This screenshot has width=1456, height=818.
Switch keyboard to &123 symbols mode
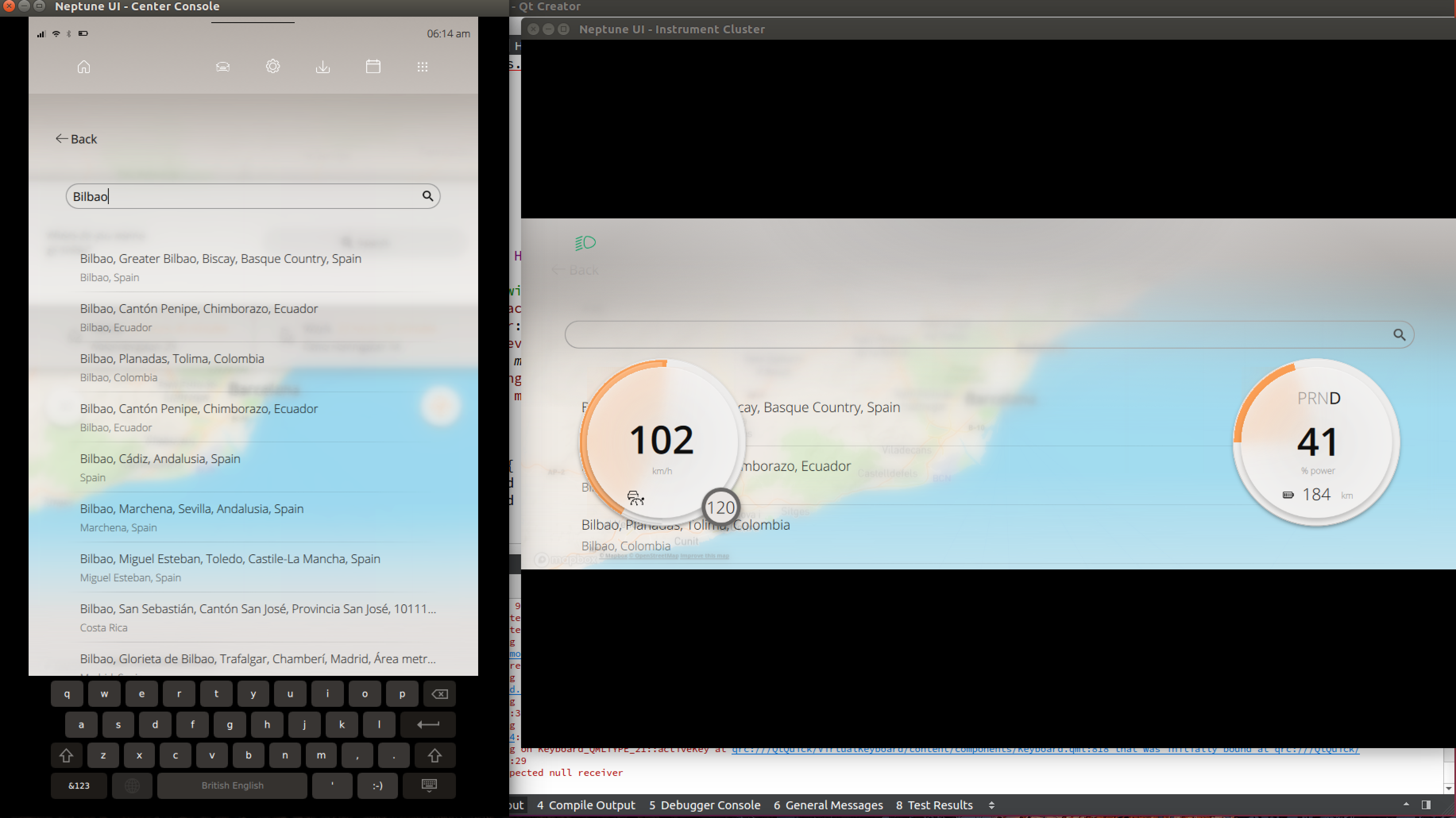(x=79, y=785)
